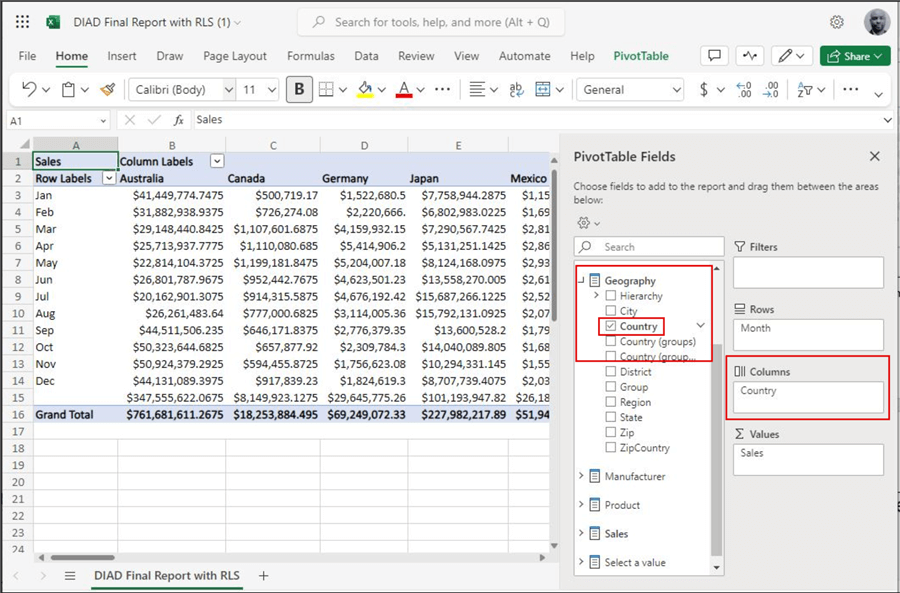Image resolution: width=900 pixels, height=593 pixels.
Task: Click the PivotTable fields Search box
Action: 650,247
